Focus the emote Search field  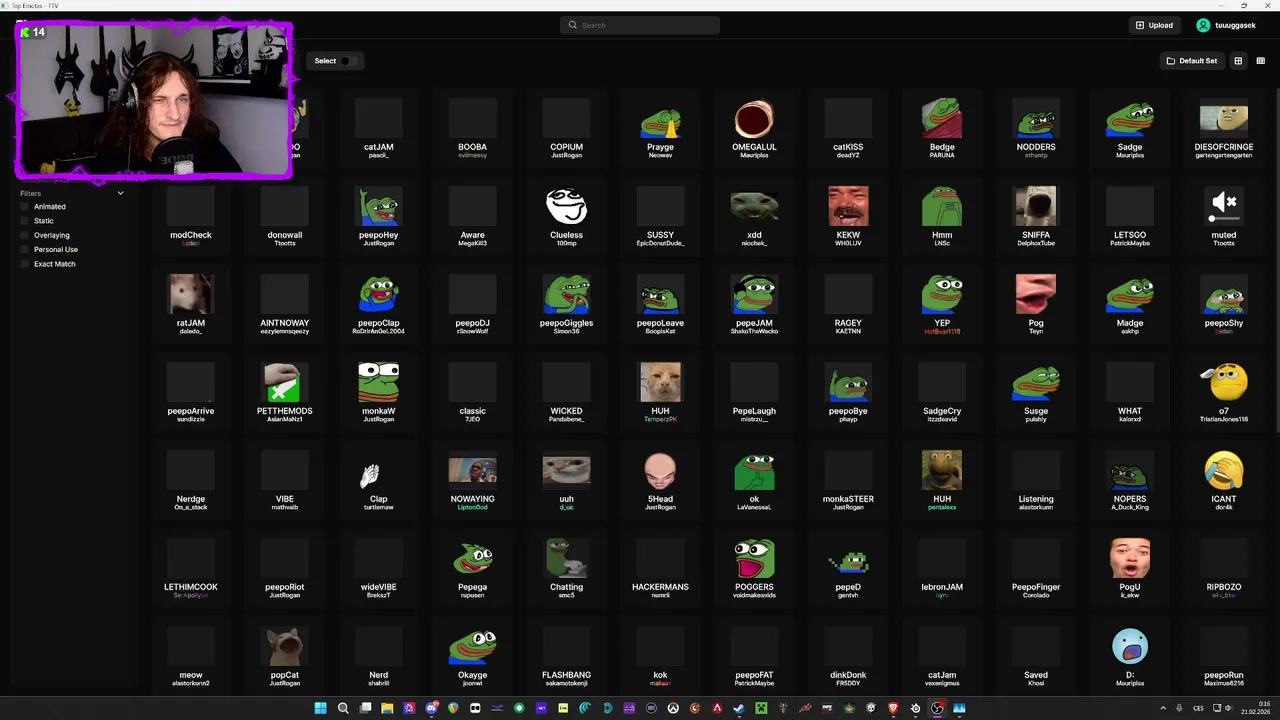pos(640,25)
